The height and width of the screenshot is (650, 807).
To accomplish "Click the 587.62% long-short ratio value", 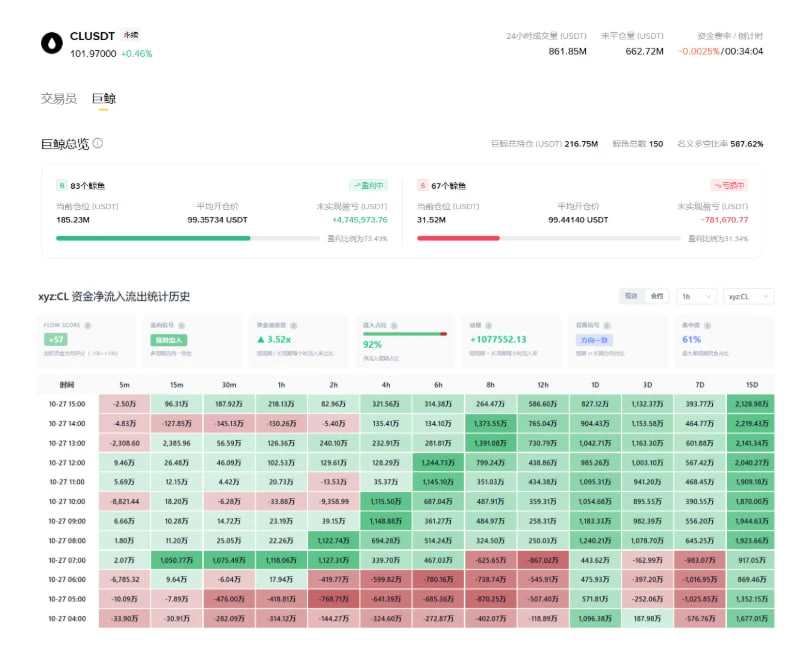I will pos(746,144).
